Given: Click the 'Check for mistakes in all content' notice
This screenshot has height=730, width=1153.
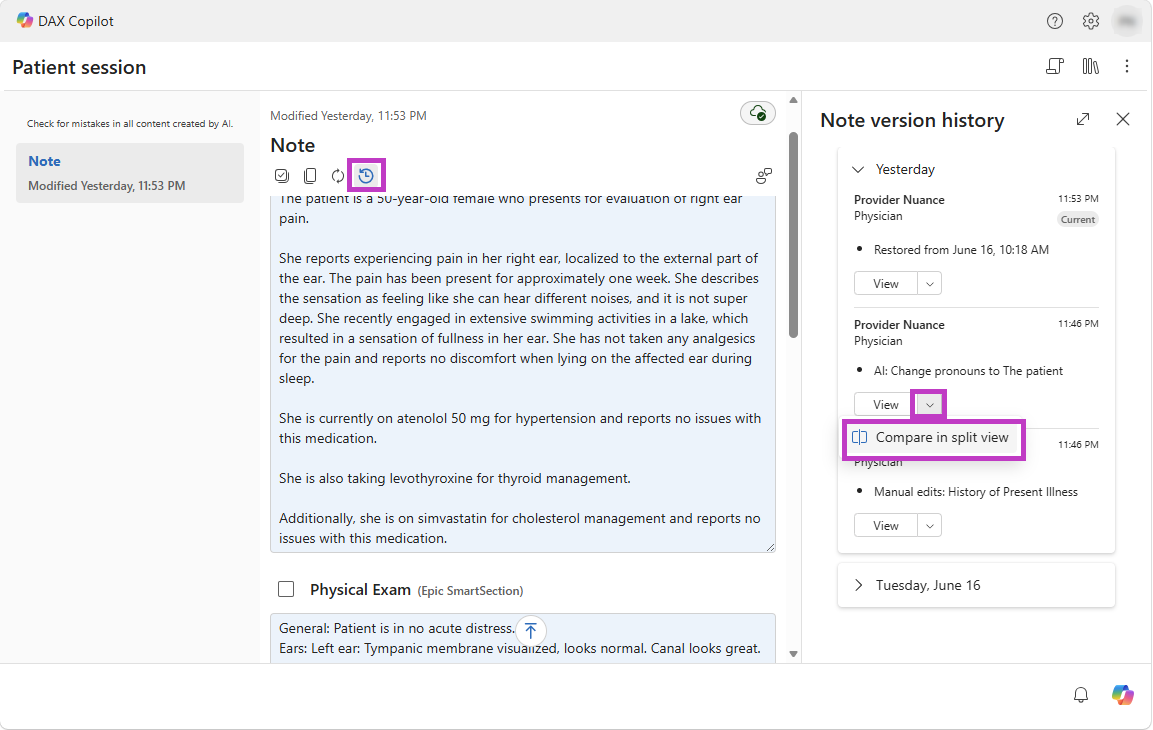Looking at the screenshot, I should coord(130,124).
